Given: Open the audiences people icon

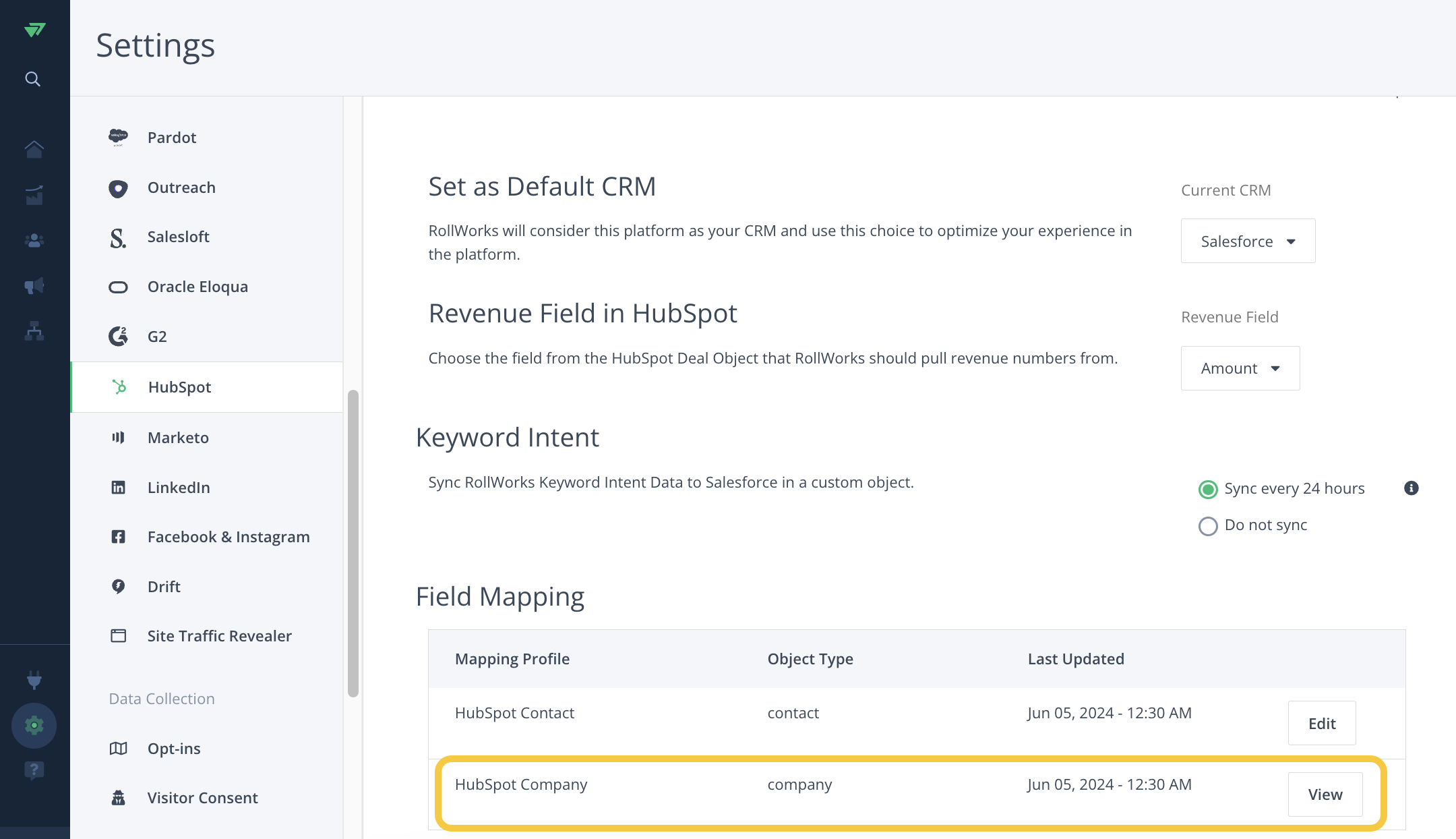Looking at the screenshot, I should [34, 240].
